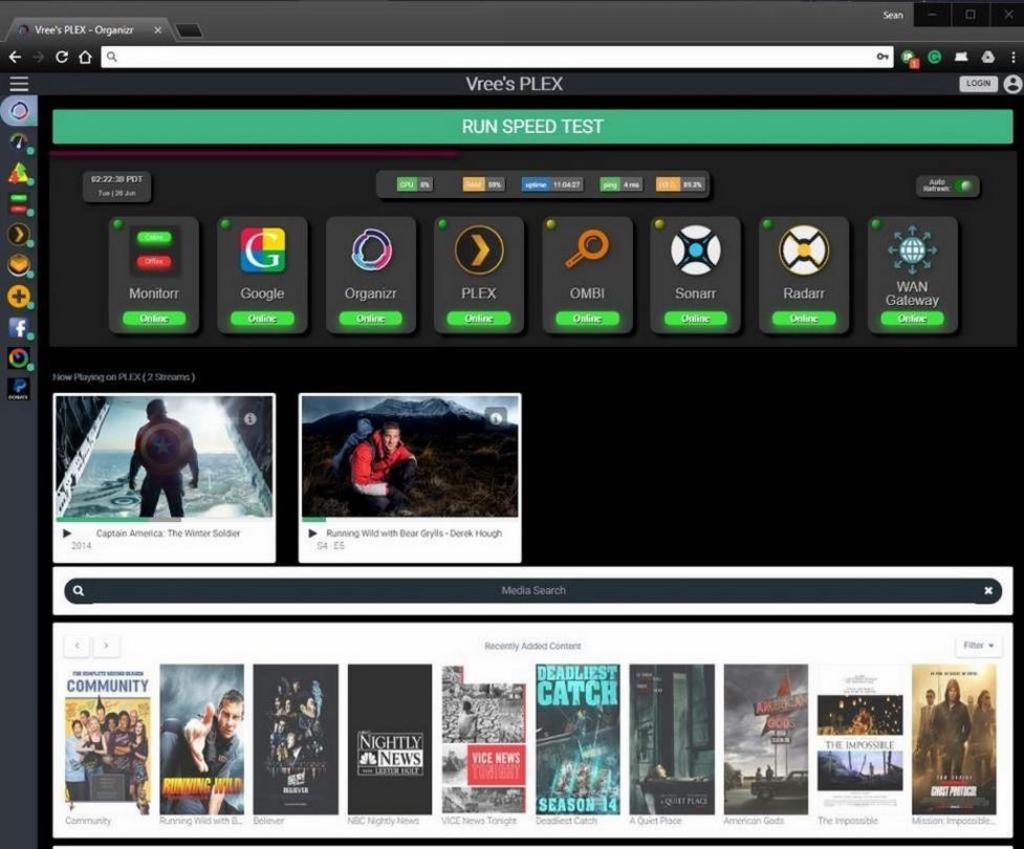Open the colorful pyramid sidebar tab

pos(19,172)
